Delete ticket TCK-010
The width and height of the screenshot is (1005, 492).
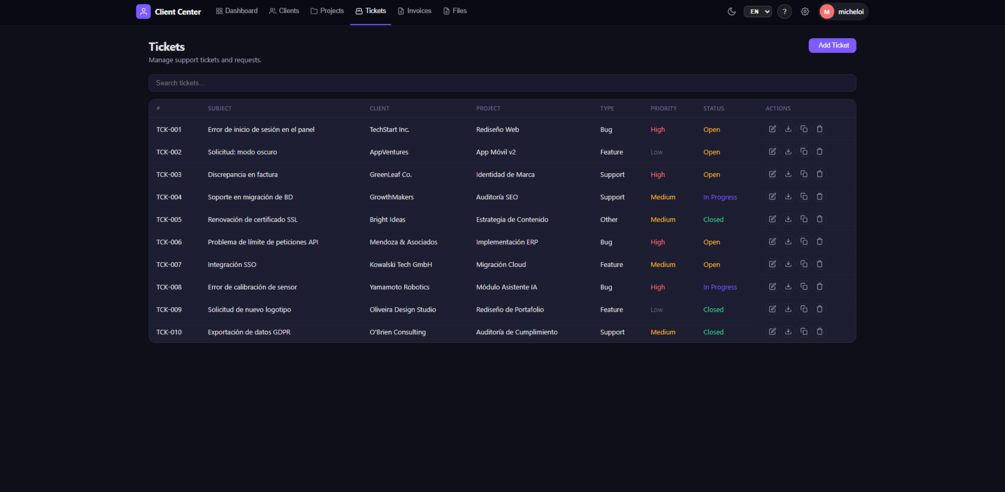click(x=819, y=331)
